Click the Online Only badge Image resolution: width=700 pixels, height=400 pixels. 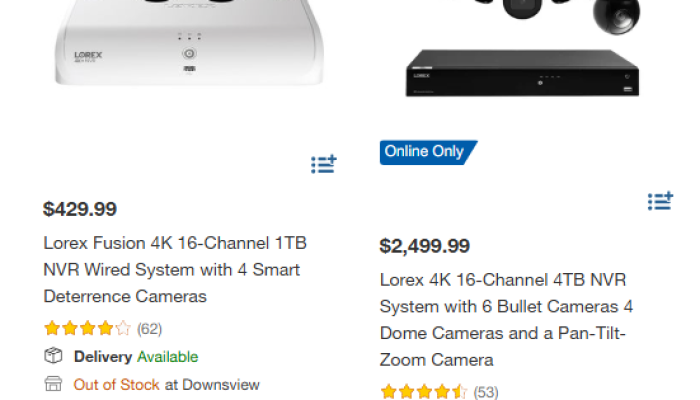tap(427, 152)
